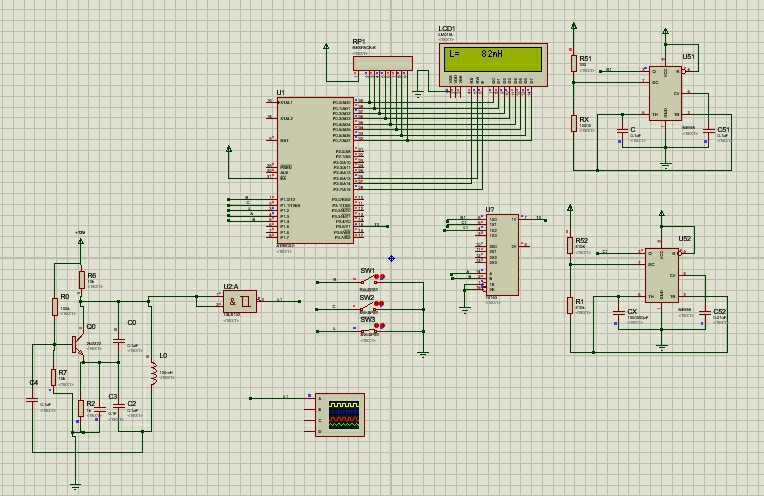
Task: Click the 'U52' reference label
Action: point(685,238)
